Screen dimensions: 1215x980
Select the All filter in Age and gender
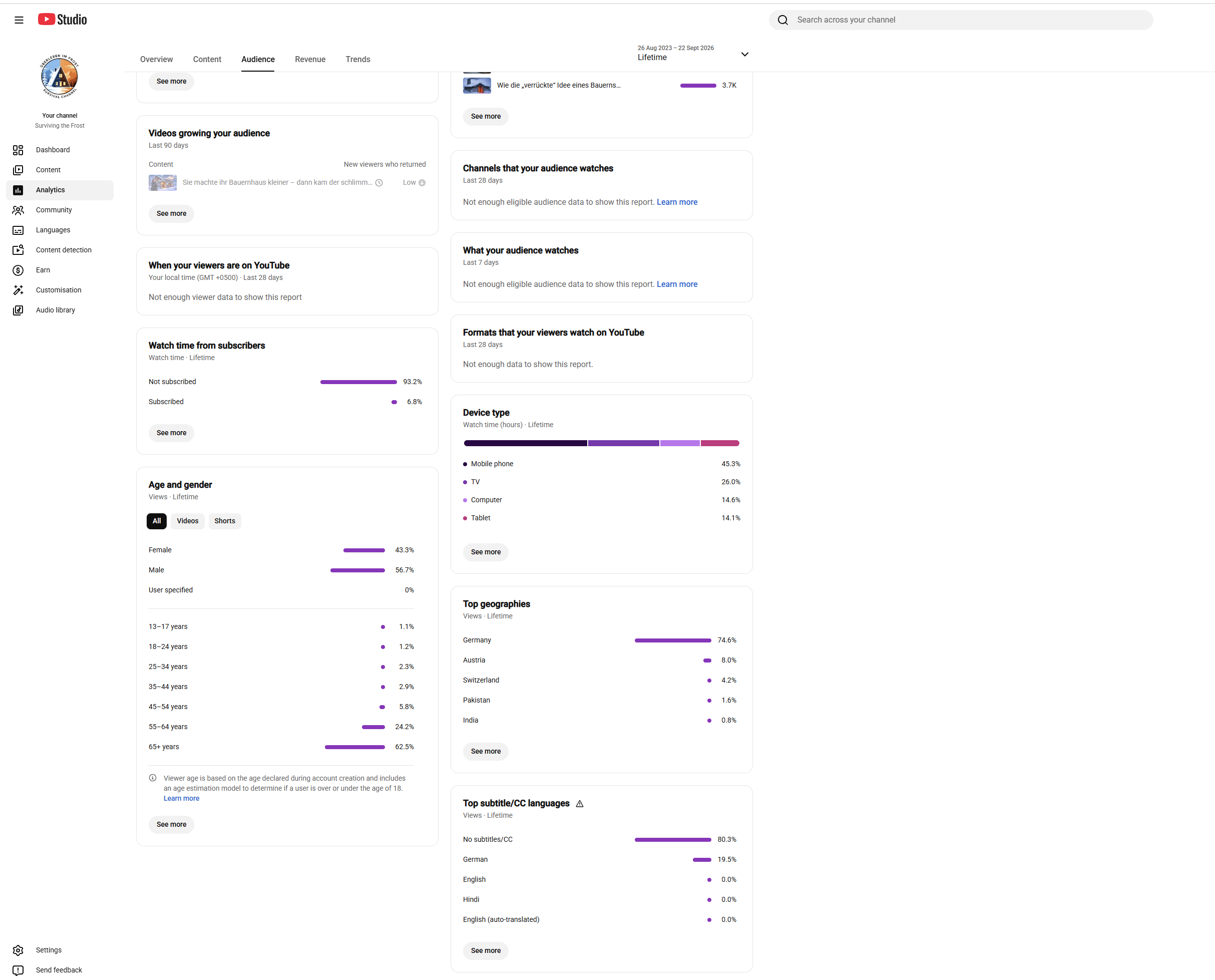[156, 521]
